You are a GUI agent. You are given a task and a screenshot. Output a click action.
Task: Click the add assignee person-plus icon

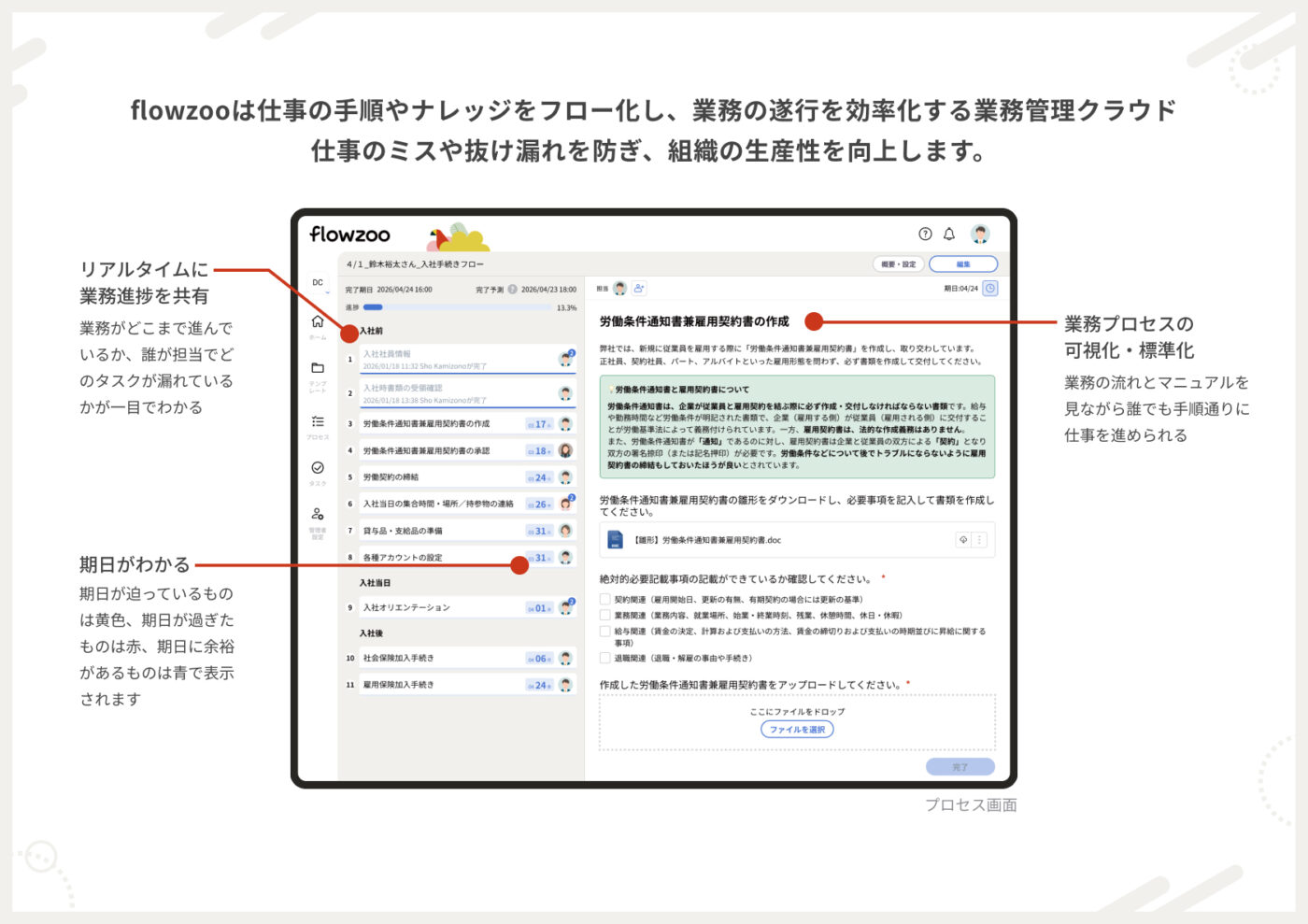click(x=639, y=289)
